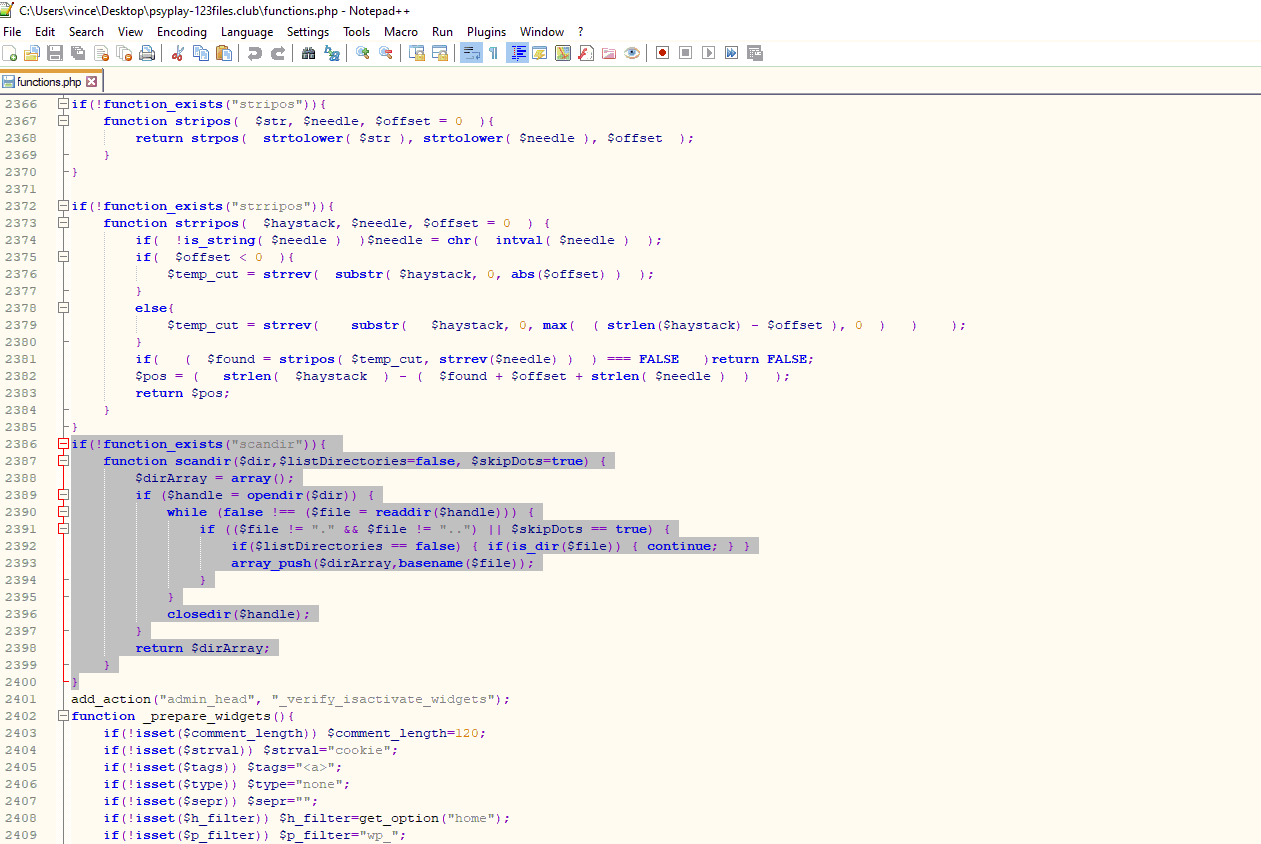1261x844 pixels.
Task: Collapse the strripos function fold at line 2373
Action: (63, 223)
